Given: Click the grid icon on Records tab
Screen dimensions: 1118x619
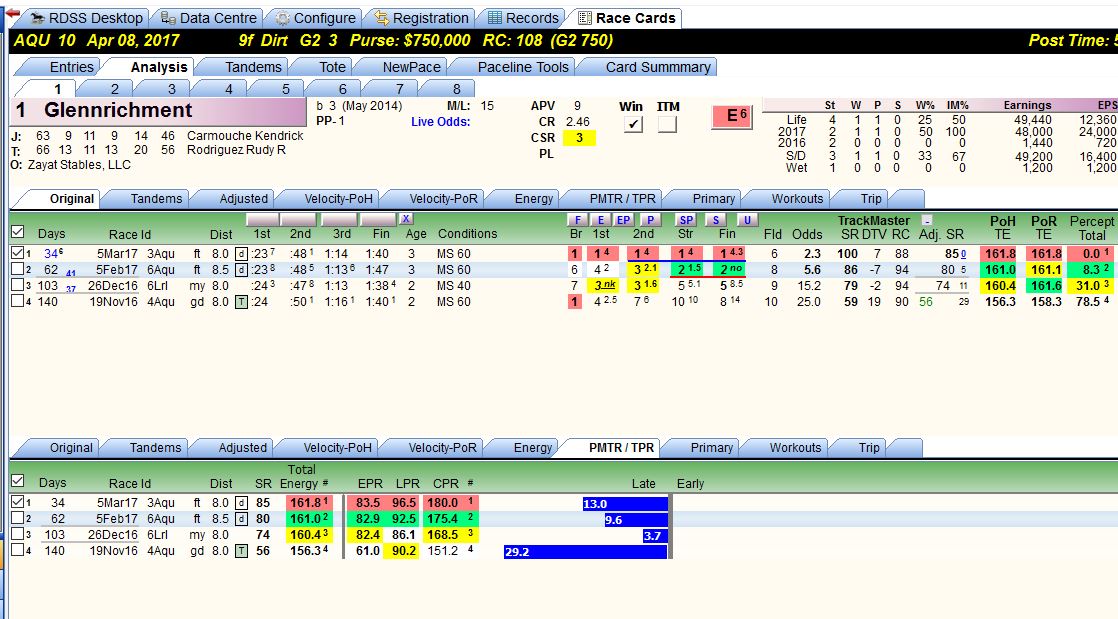Looking at the screenshot, I should click(x=495, y=18).
